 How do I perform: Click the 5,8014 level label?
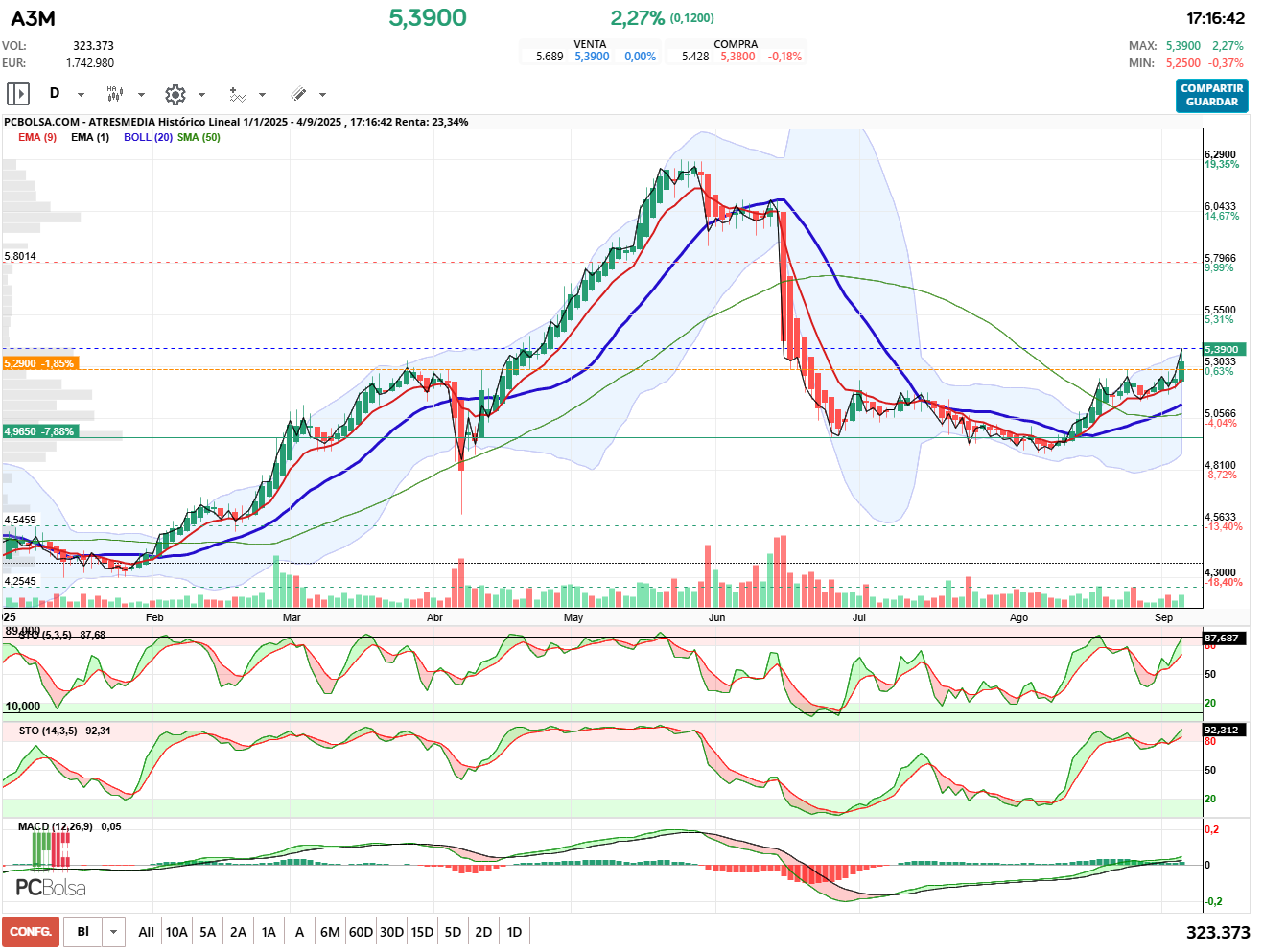pos(20,257)
